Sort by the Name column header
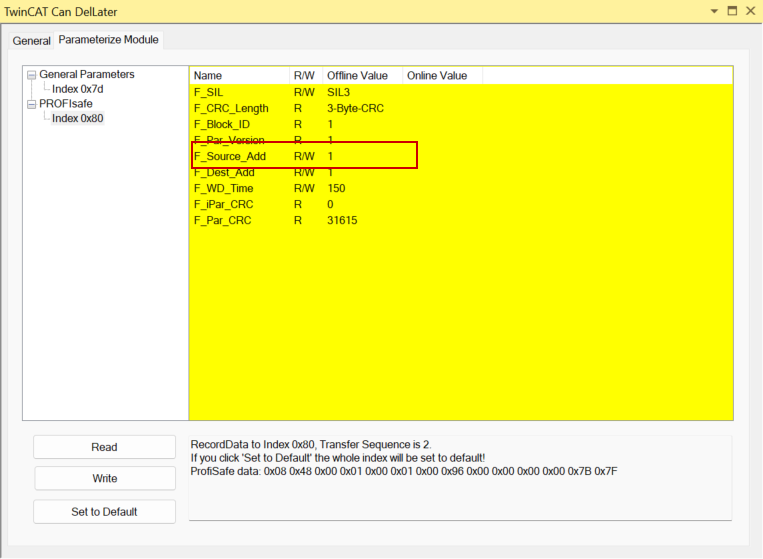763x559 pixels. [x=239, y=75]
